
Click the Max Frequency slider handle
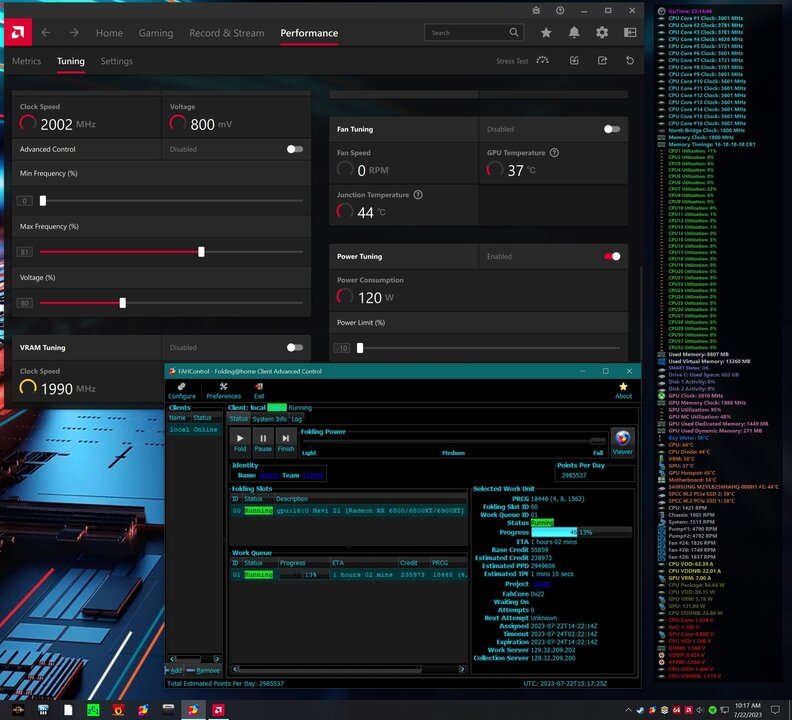(202, 252)
